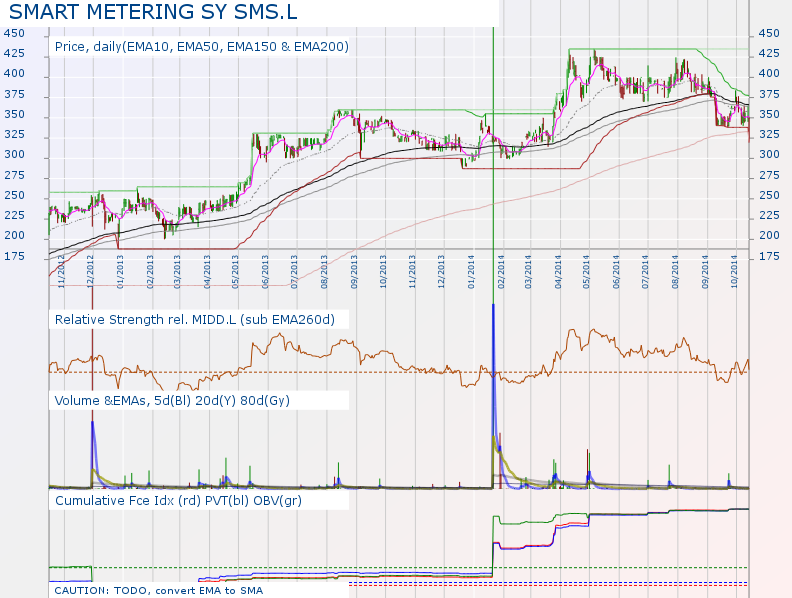Click the 02/2013 date axis label
This screenshot has width=792, height=598.
[x=150, y=272]
